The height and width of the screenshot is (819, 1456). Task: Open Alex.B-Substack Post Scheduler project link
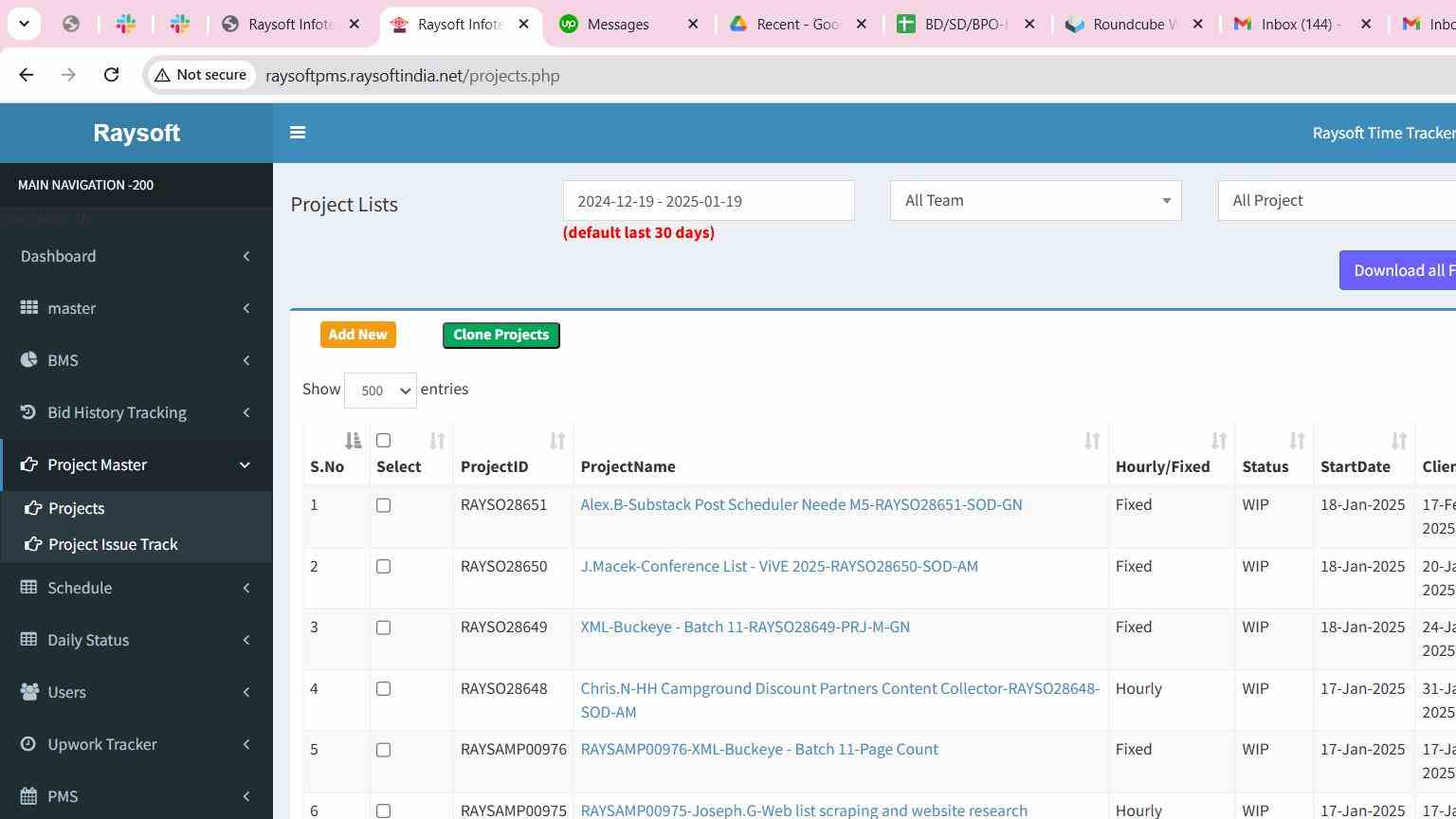pyautogui.click(x=801, y=504)
